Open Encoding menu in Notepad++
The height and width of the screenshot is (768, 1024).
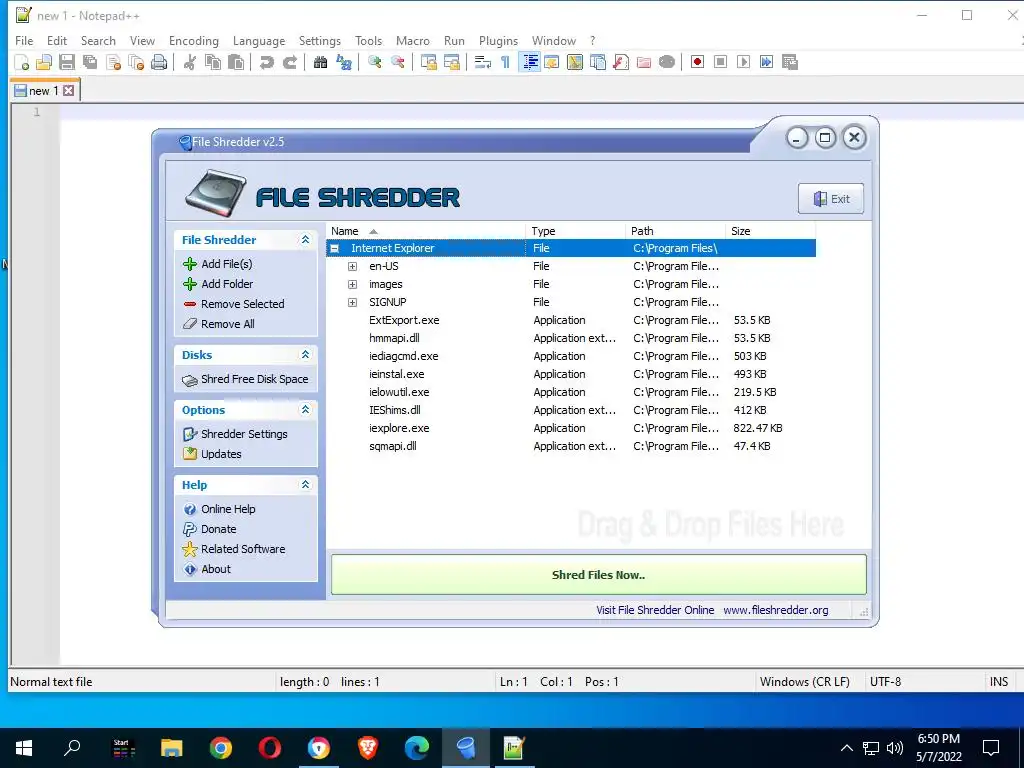click(194, 40)
